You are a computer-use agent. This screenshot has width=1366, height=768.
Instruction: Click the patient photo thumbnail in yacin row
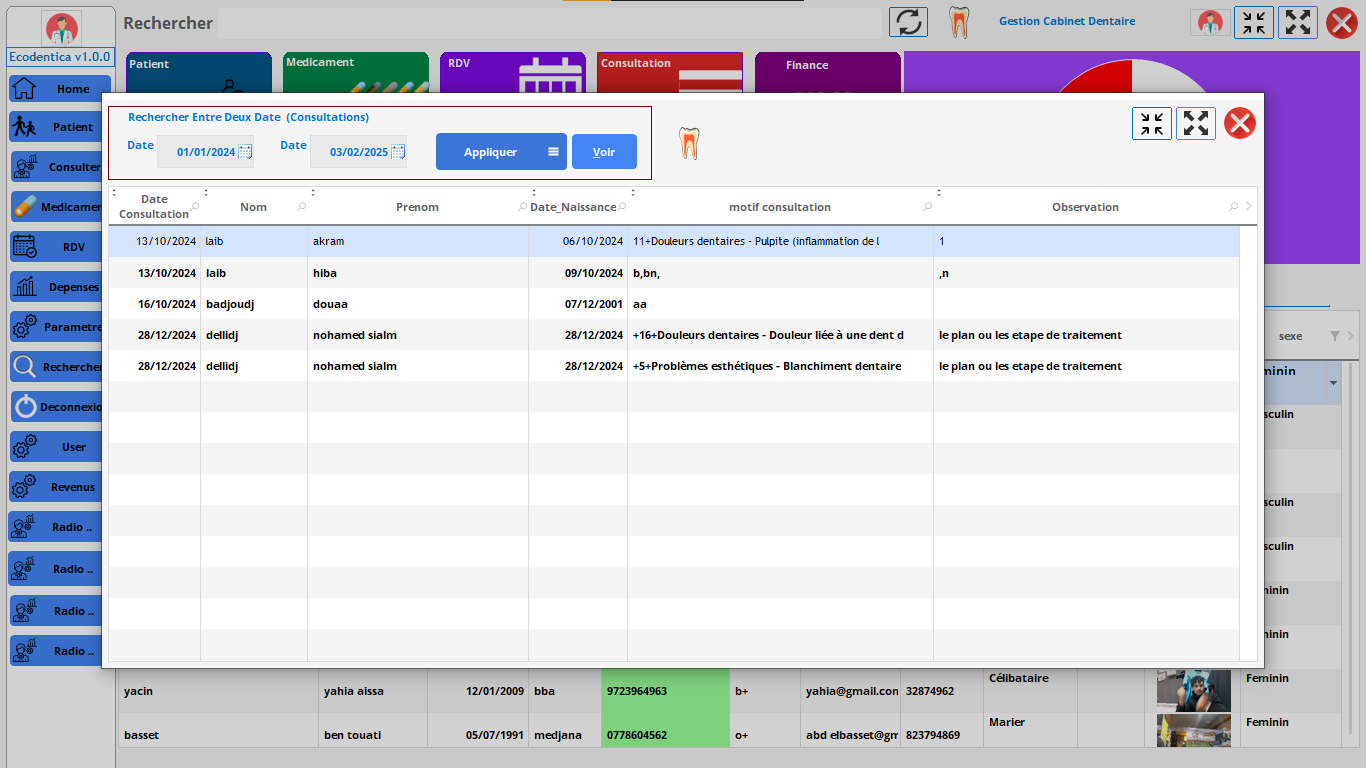click(1192, 691)
